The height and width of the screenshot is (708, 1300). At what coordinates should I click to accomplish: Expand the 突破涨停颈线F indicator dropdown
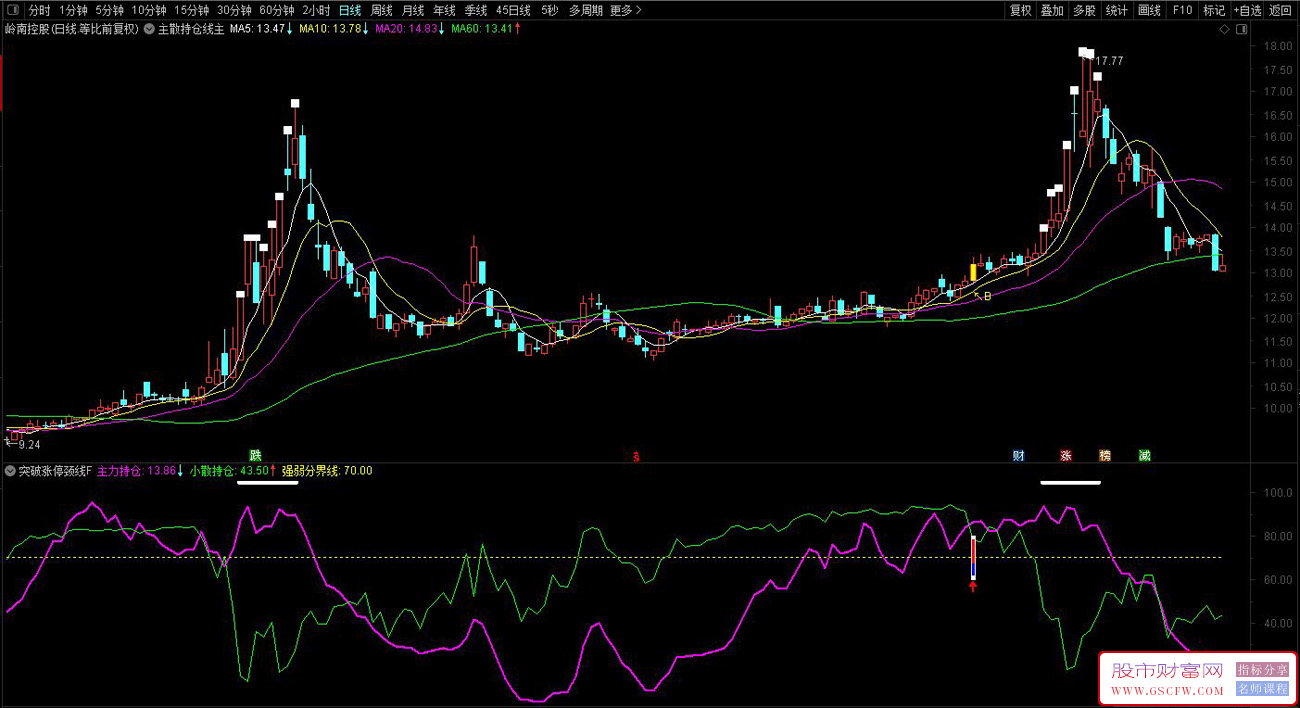10,470
